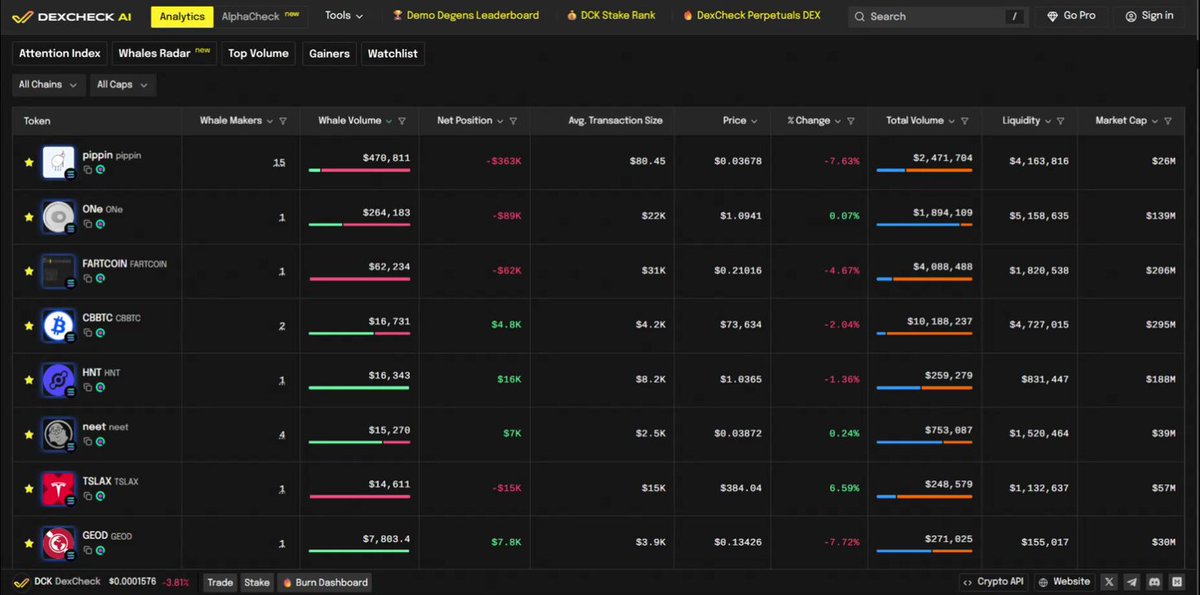The height and width of the screenshot is (595, 1200).
Task: Open the Burn Dashboard button
Action: 324,582
